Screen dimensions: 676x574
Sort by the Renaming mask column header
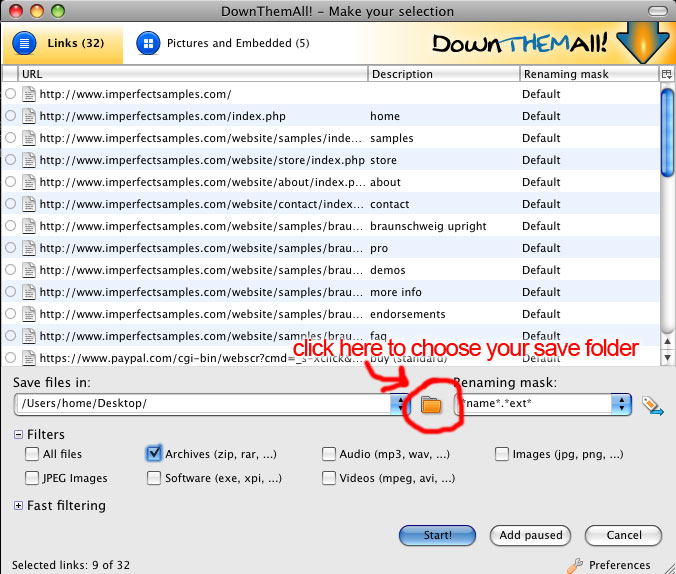tap(589, 74)
